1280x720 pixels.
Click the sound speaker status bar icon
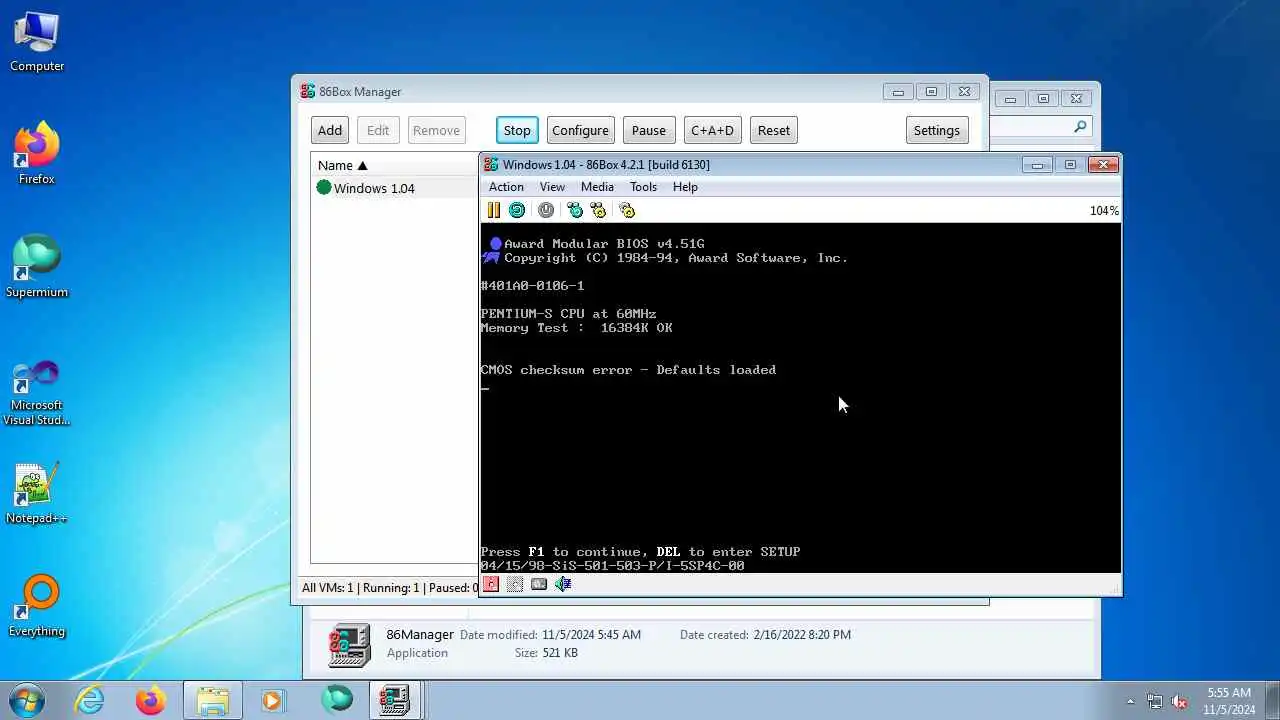[x=563, y=584]
